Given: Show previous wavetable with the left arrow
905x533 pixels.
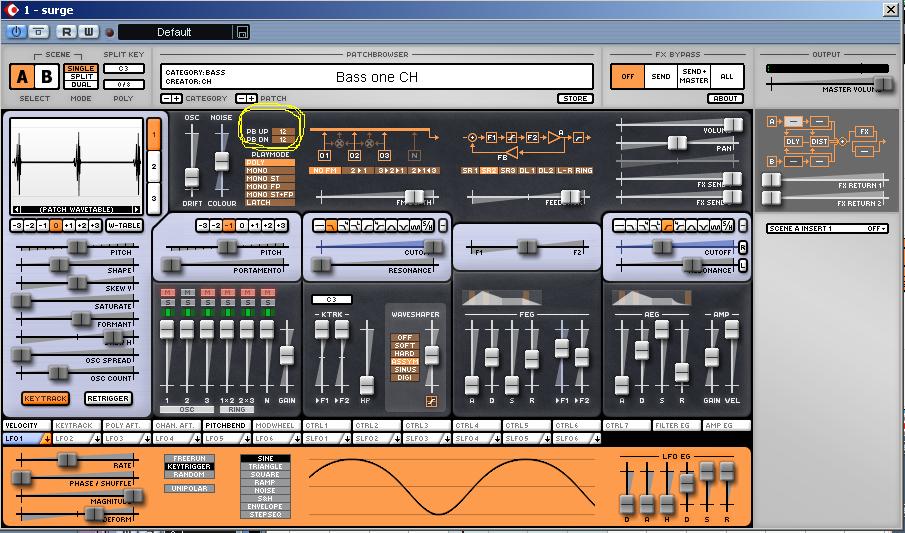Looking at the screenshot, I should pyautogui.click(x=17, y=210).
